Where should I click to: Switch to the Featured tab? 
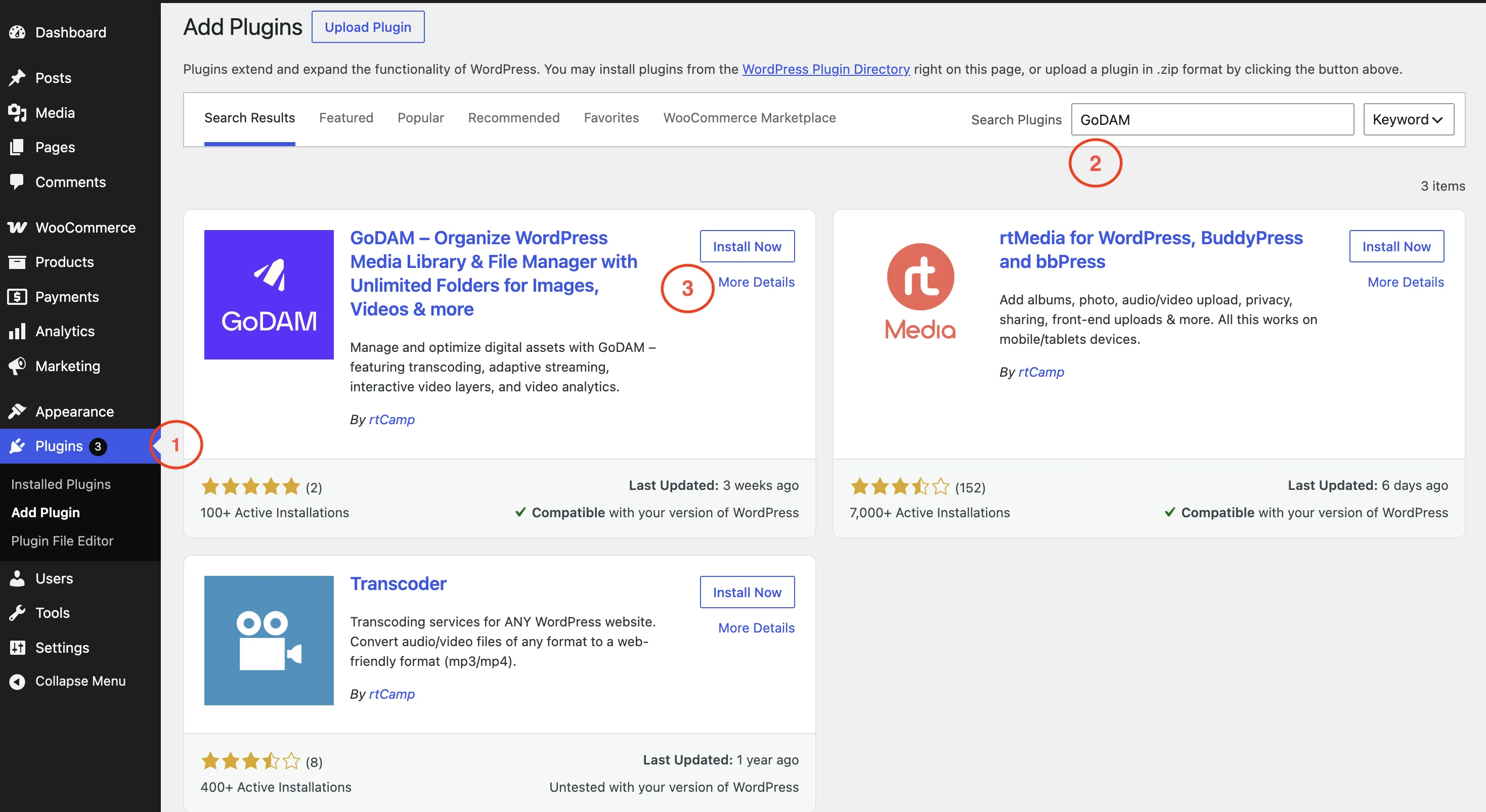point(346,118)
